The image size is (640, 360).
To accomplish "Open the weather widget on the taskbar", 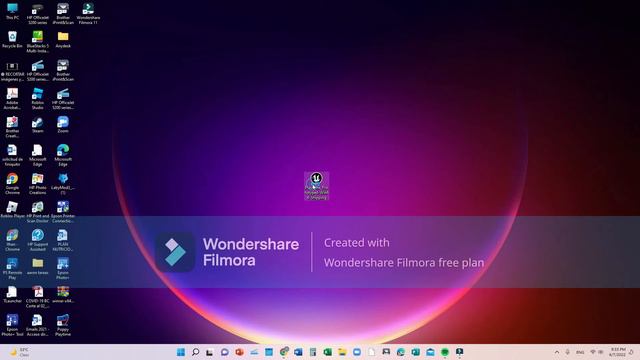I will pos(19,352).
